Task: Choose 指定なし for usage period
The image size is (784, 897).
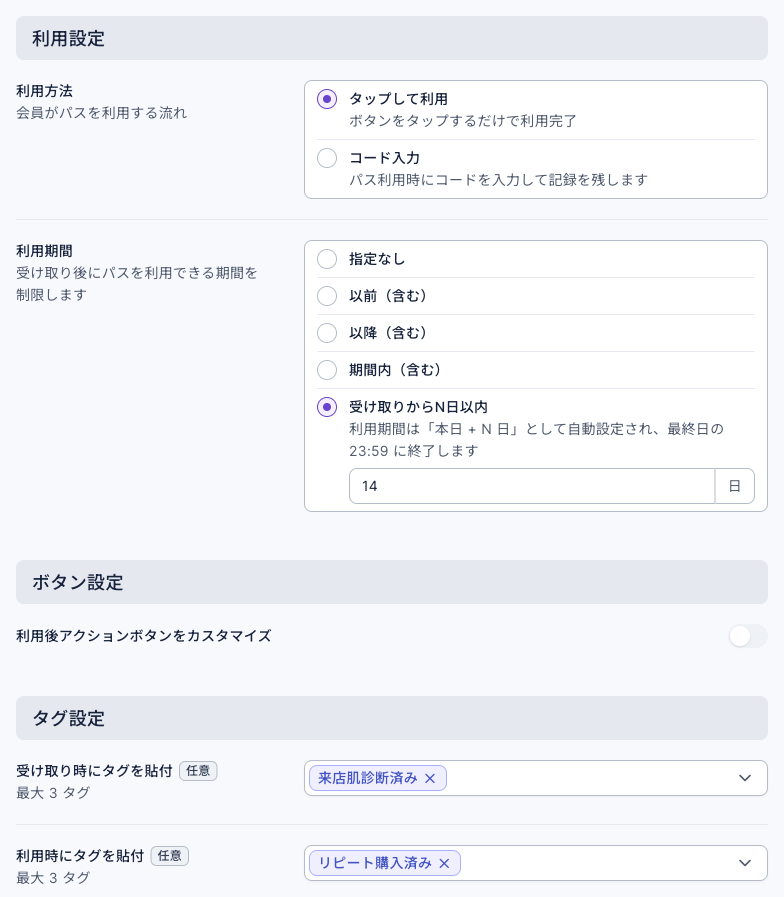Action: coord(327,259)
